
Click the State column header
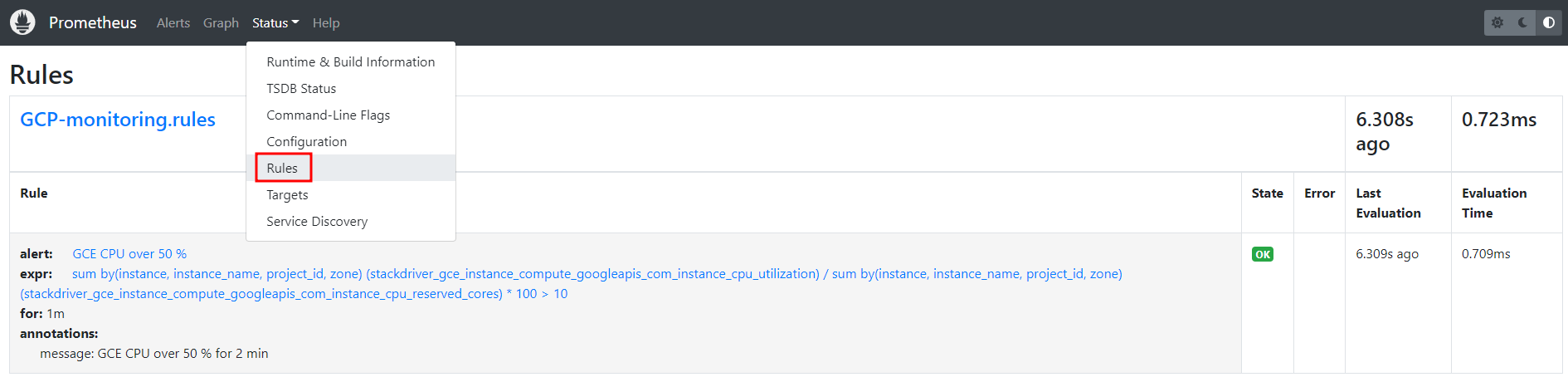tap(1268, 193)
